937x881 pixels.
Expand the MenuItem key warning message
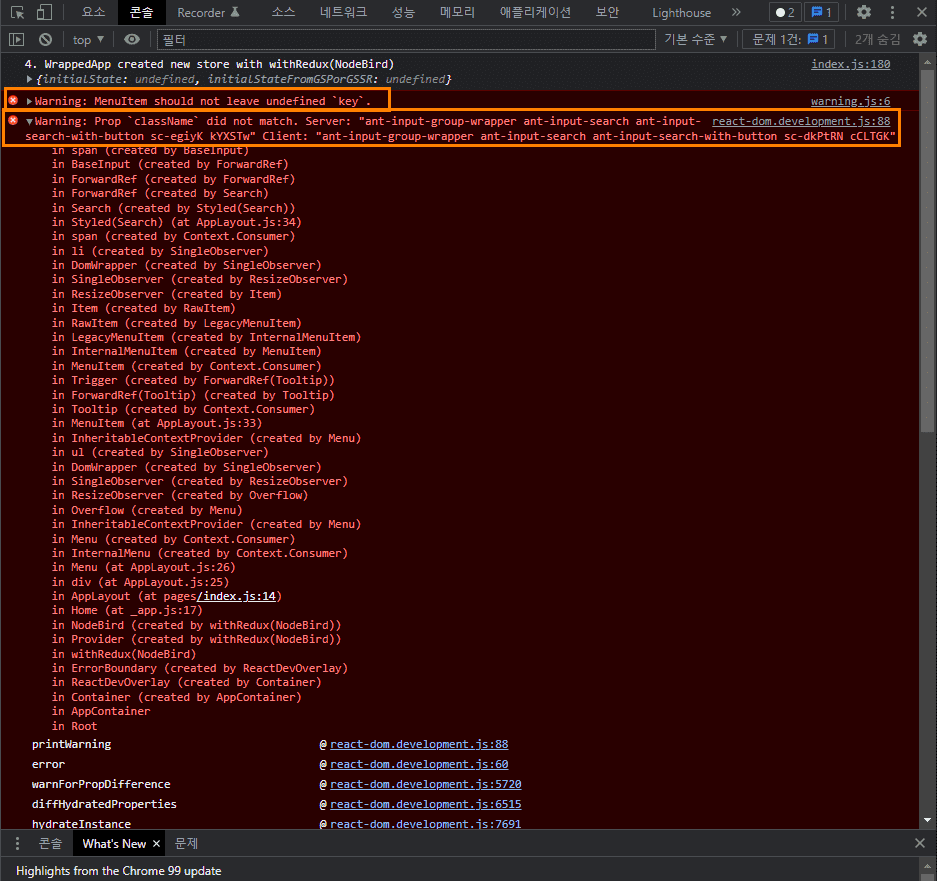pos(30,101)
